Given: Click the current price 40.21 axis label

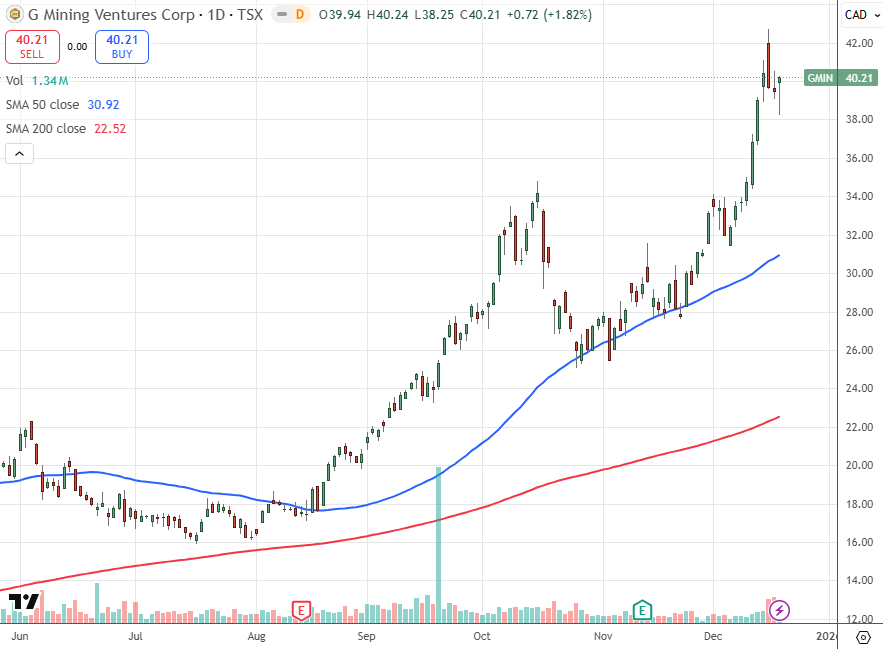Looking at the screenshot, I should (858, 78).
